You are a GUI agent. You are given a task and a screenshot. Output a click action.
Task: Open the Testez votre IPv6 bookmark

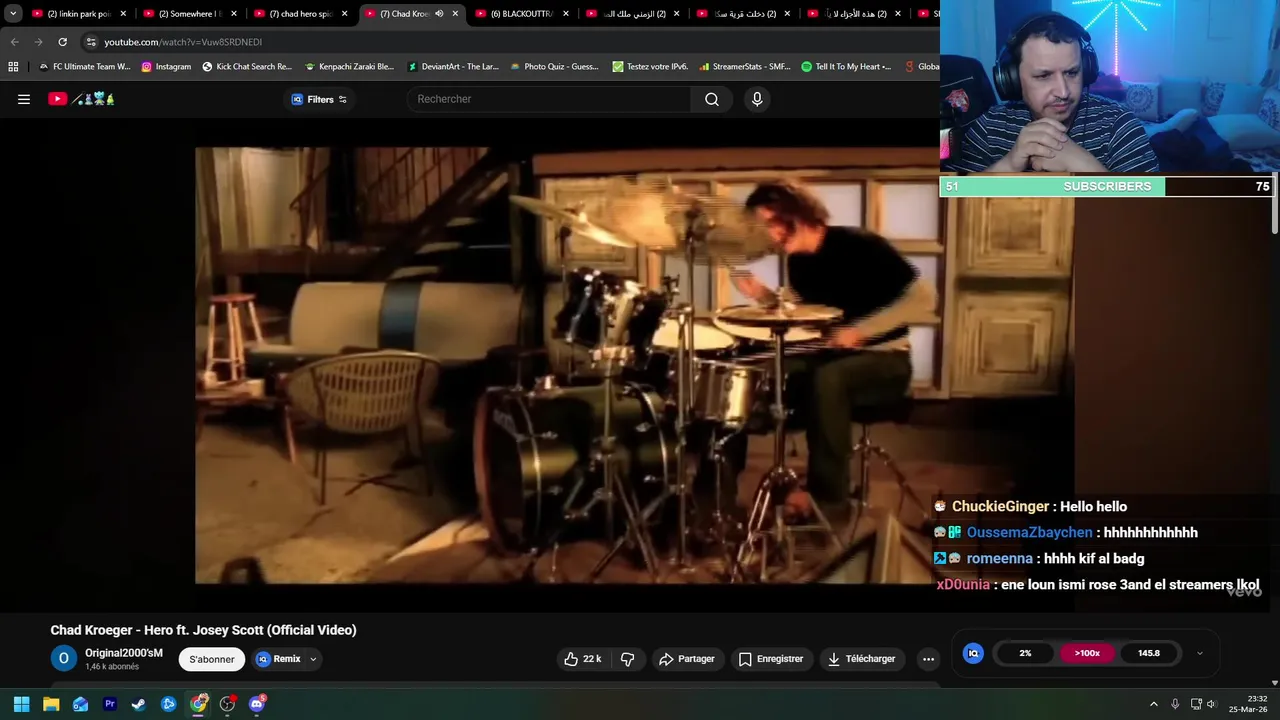[x=650, y=67]
